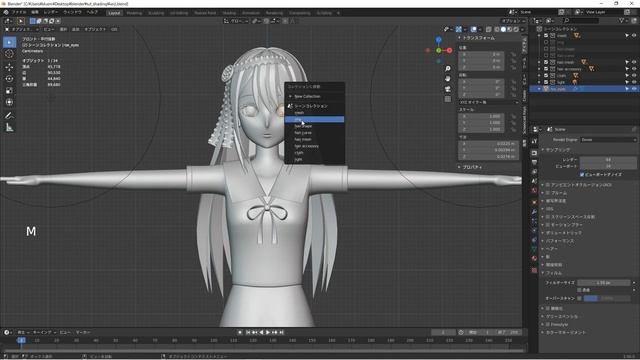The width and height of the screenshot is (640, 360).
Task: Adjust the Overscan value slider
Action: tap(607, 298)
